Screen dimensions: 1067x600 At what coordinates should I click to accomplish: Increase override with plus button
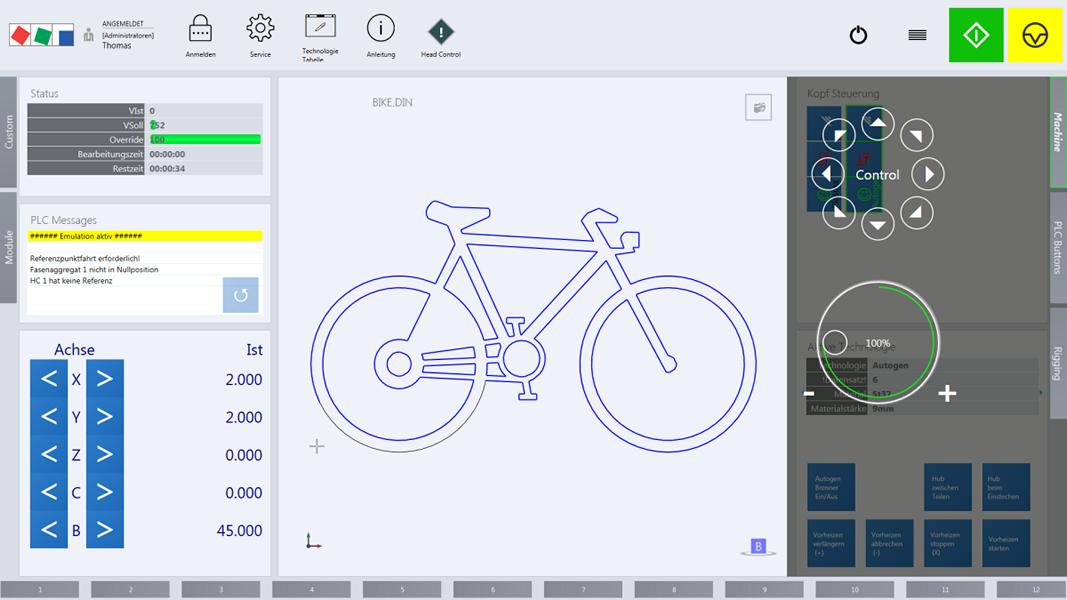coord(947,393)
